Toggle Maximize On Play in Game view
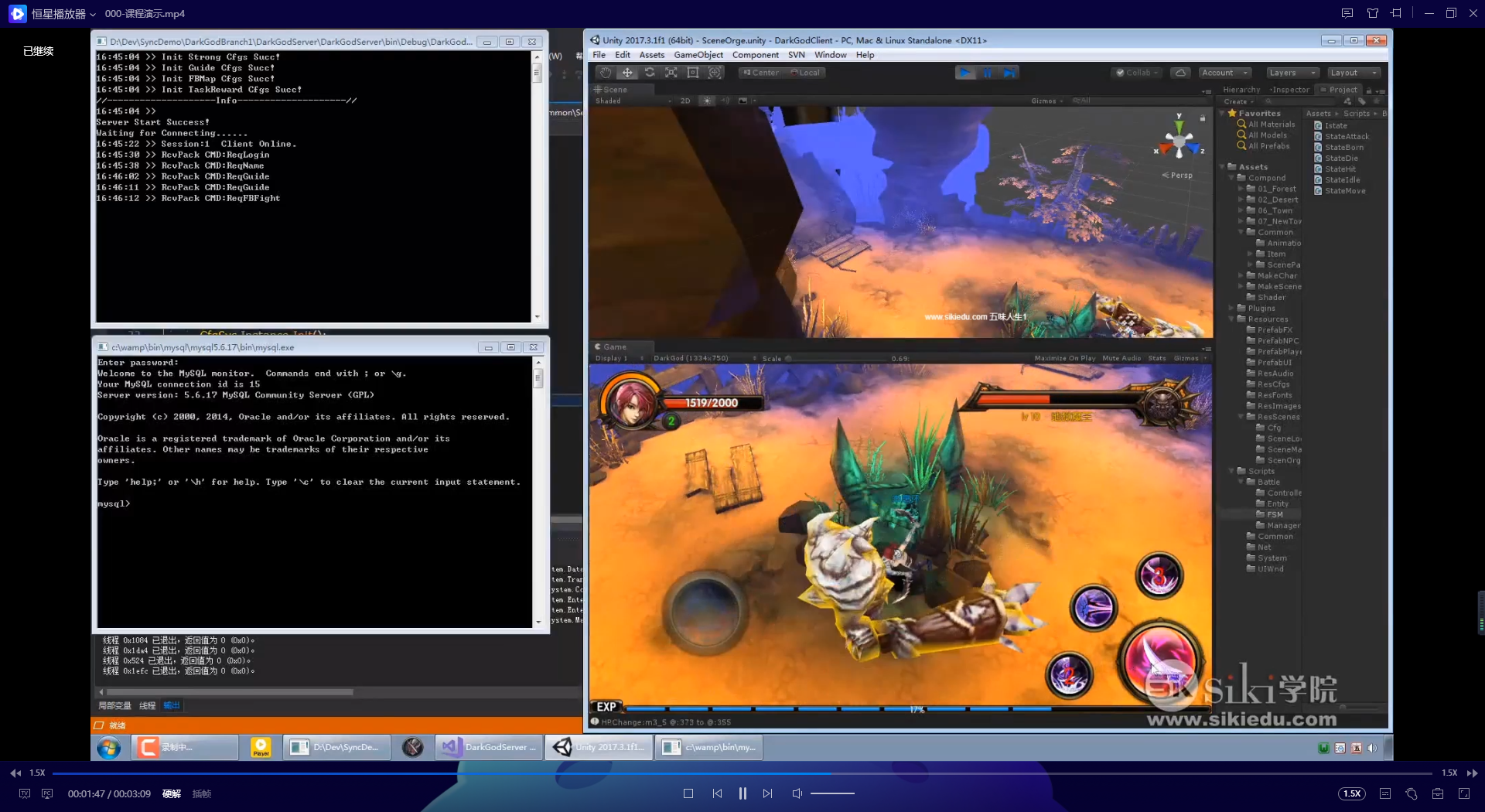Screen dimensions: 1485x812 point(1065,358)
